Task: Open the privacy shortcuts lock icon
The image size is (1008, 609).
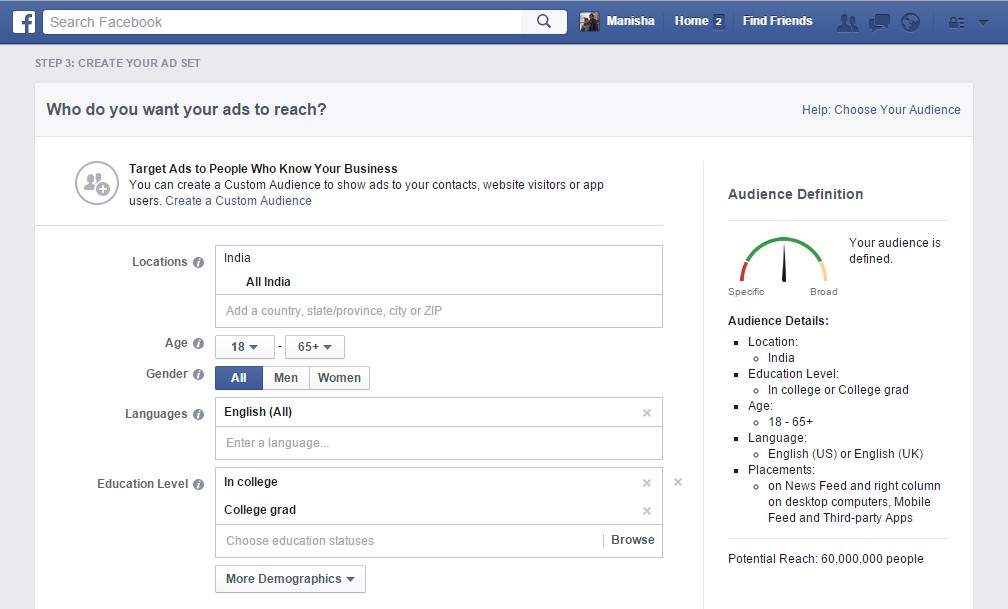Action: 957,22
